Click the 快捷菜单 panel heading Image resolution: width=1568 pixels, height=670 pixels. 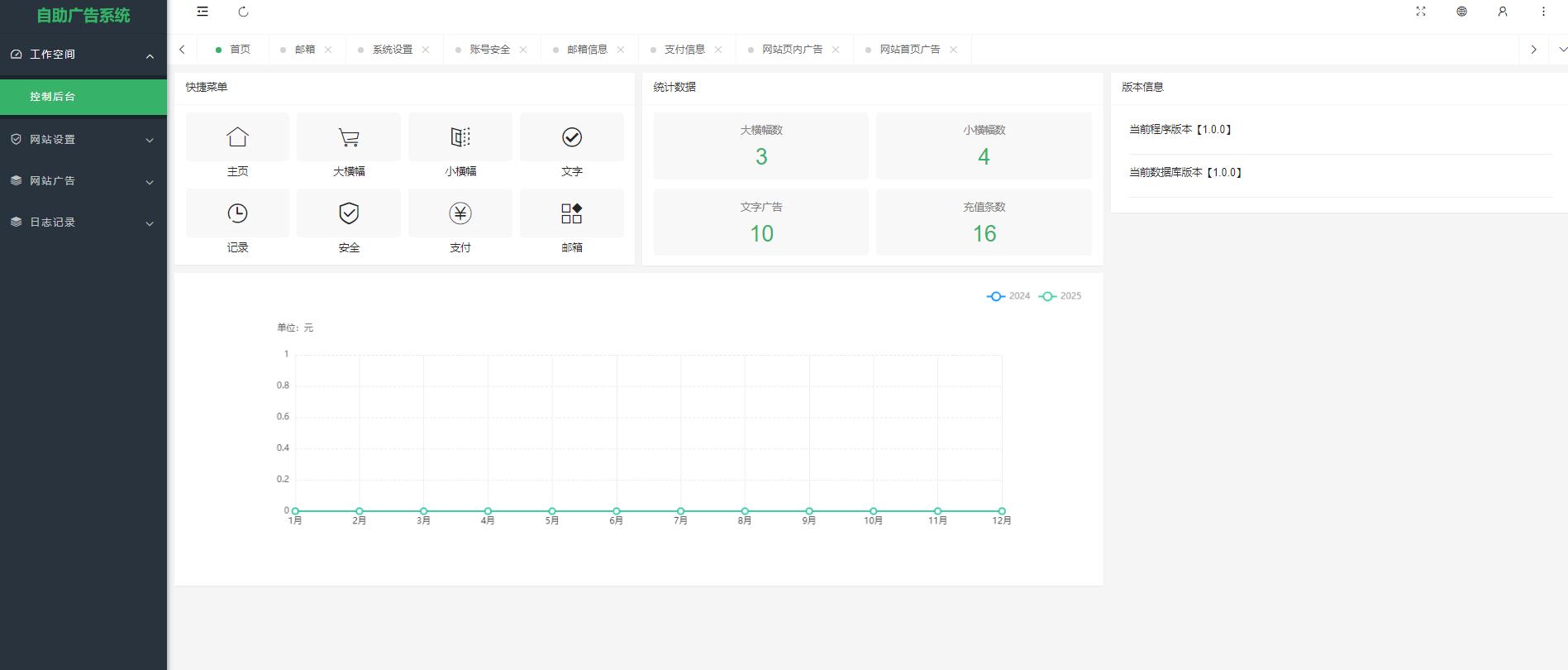[207, 87]
